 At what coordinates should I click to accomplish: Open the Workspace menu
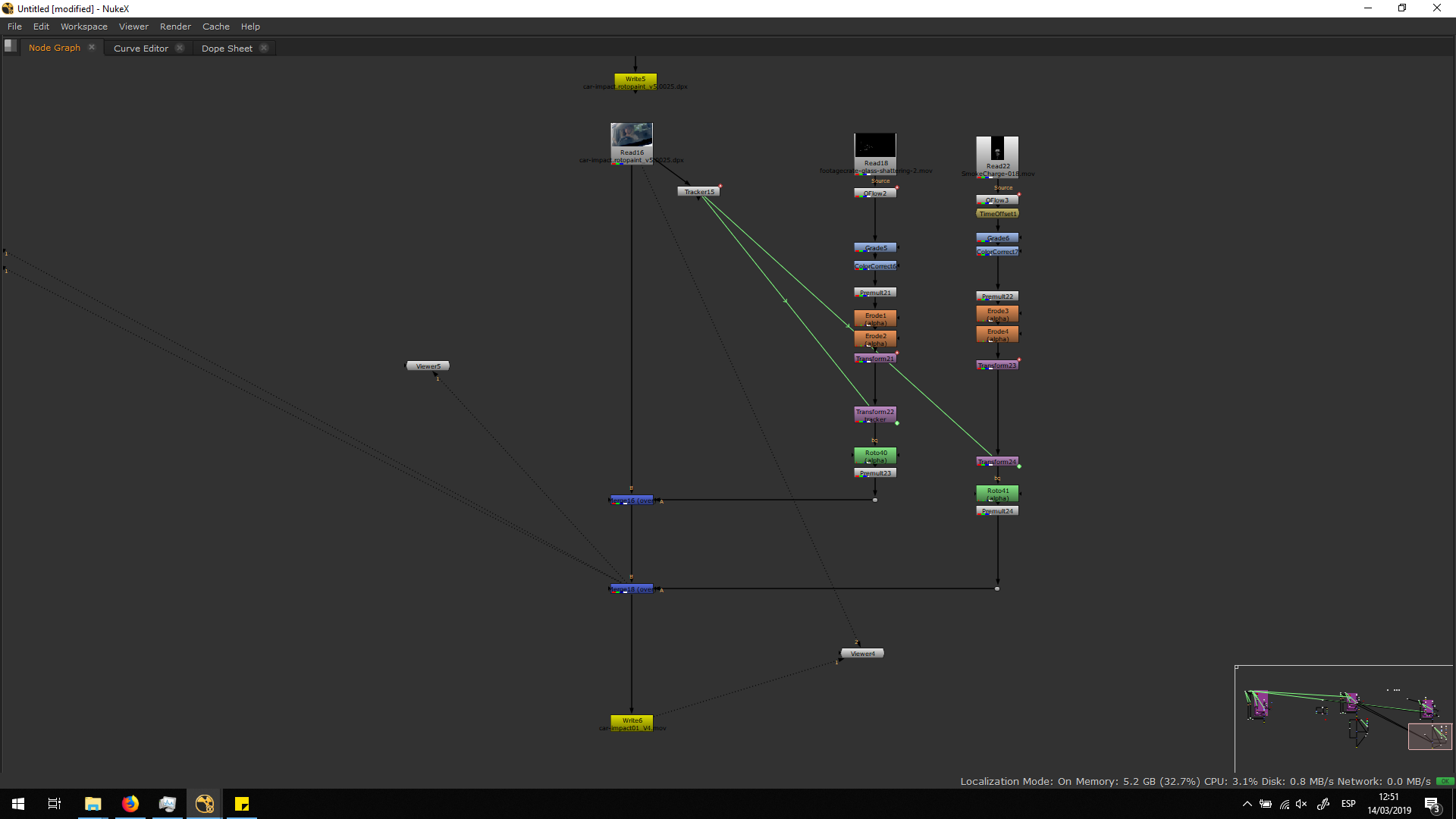click(83, 27)
